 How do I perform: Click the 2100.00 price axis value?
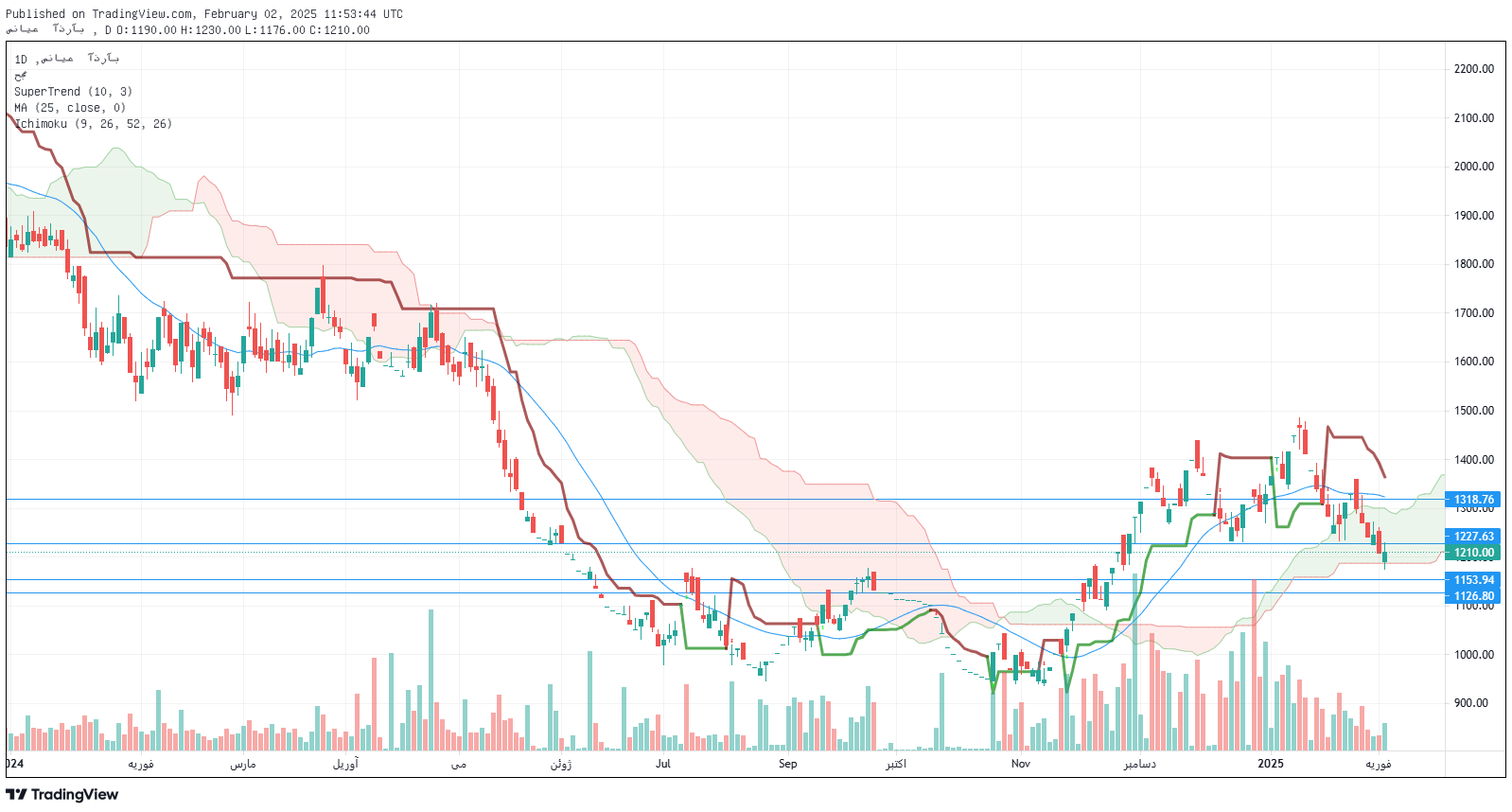click(x=1474, y=118)
